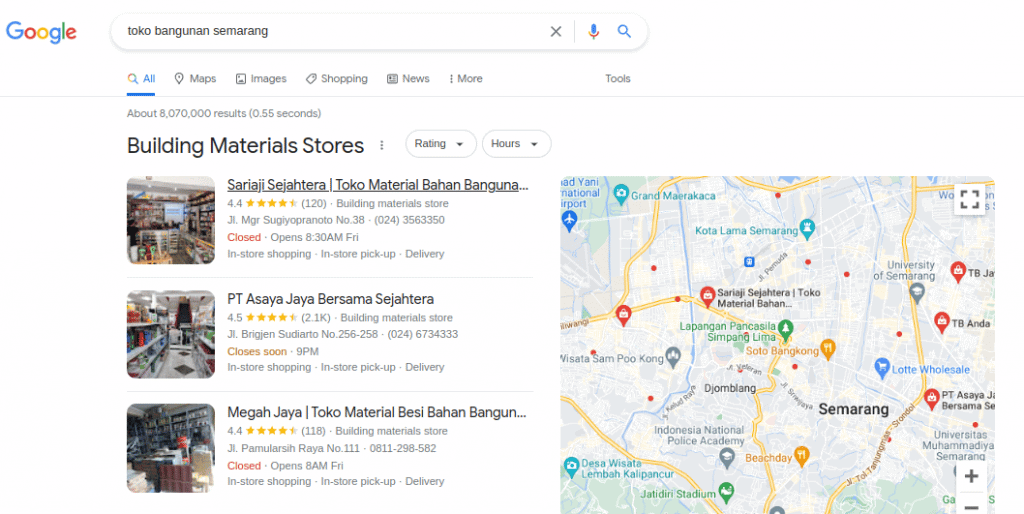Zoom in on the map
This screenshot has width=1024, height=514.
[970, 476]
